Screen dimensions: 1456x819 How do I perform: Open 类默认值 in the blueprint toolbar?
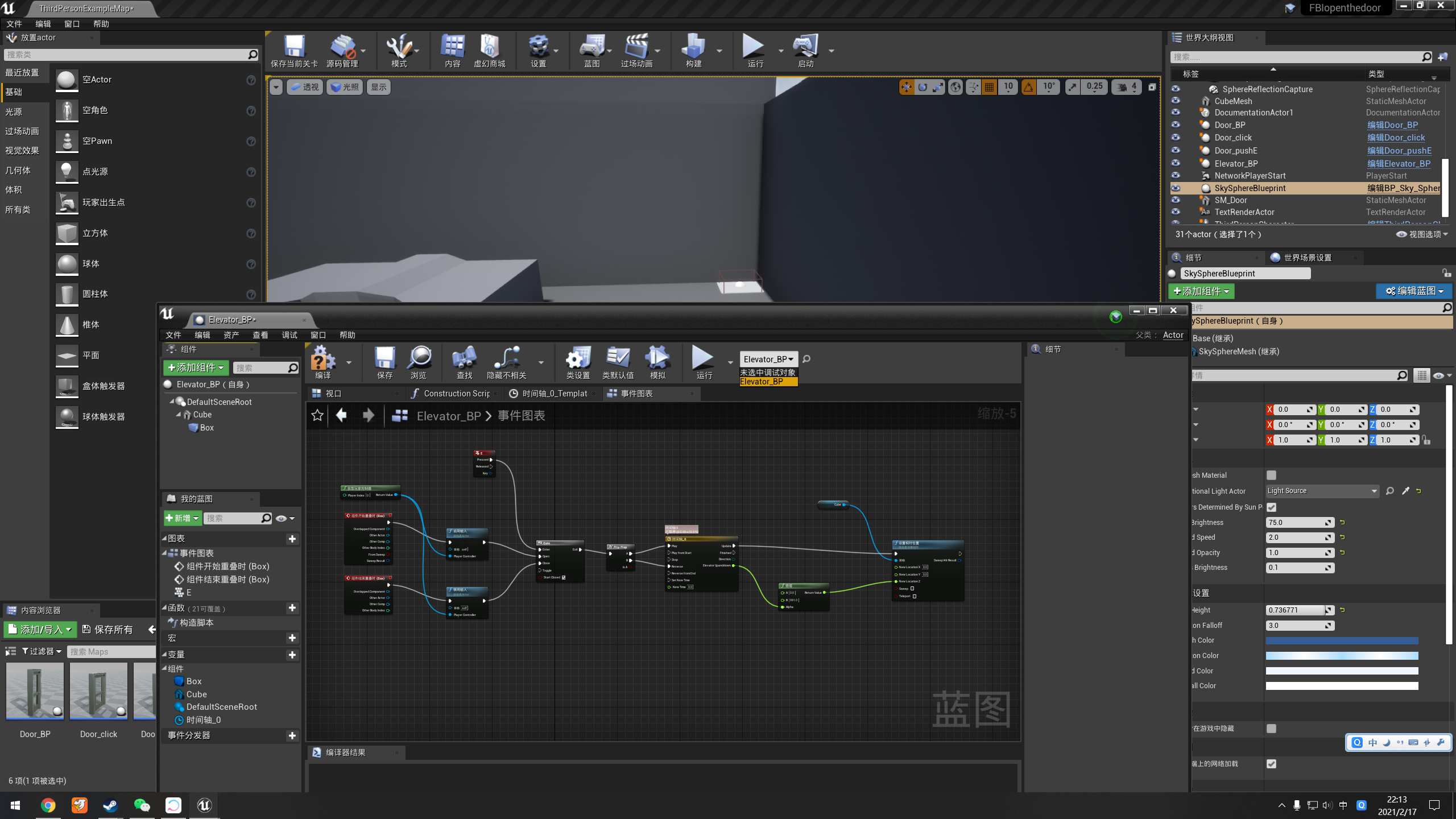(618, 362)
